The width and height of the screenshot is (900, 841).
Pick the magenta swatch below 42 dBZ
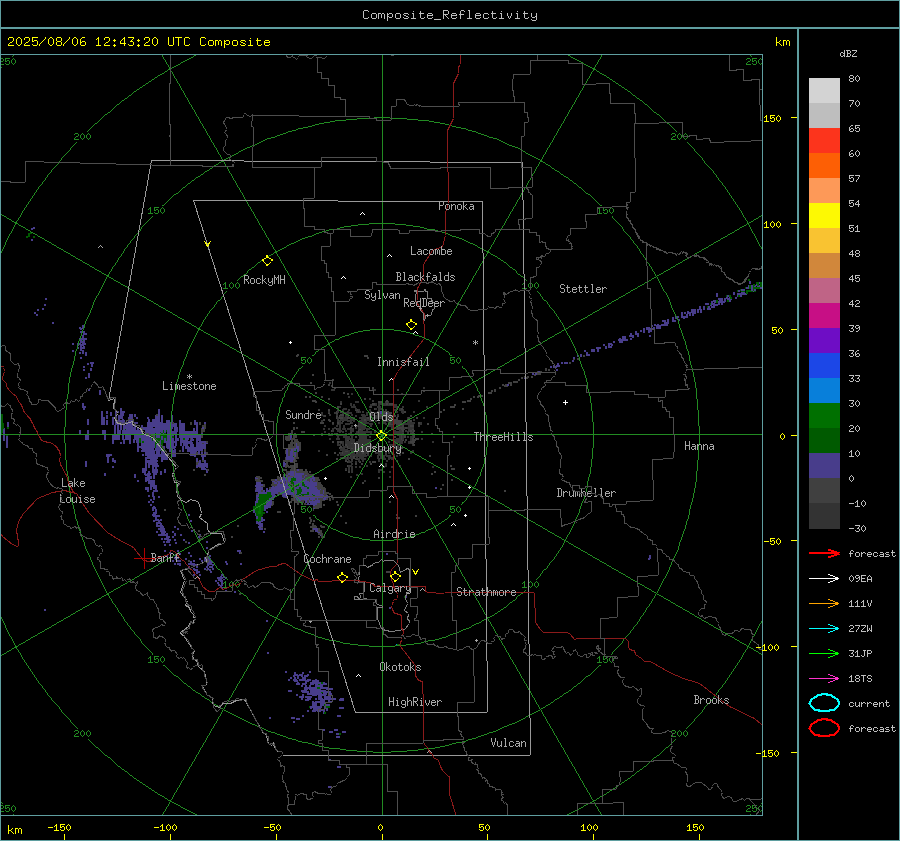(x=824, y=315)
